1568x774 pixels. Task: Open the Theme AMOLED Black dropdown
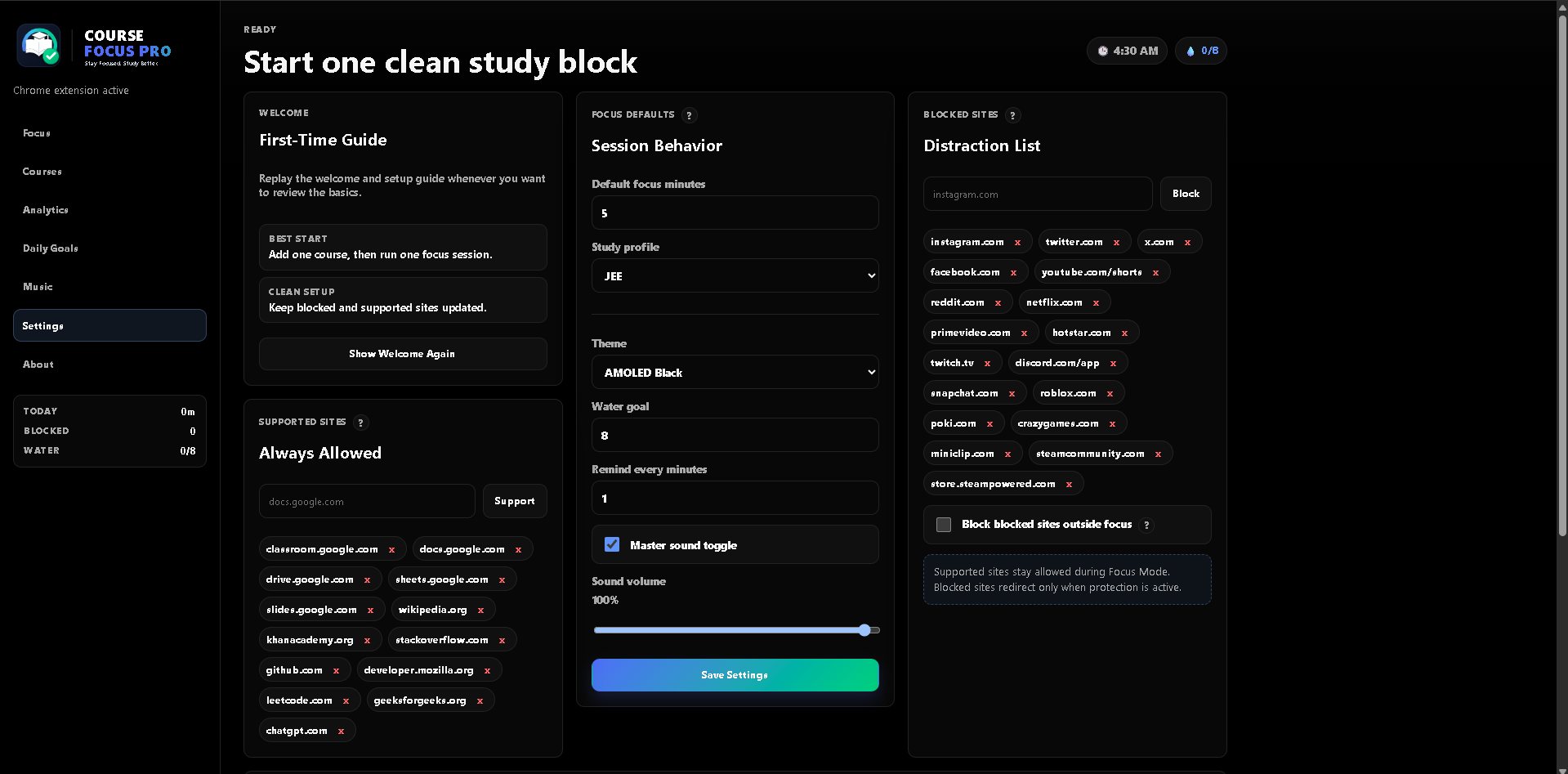tap(735, 373)
